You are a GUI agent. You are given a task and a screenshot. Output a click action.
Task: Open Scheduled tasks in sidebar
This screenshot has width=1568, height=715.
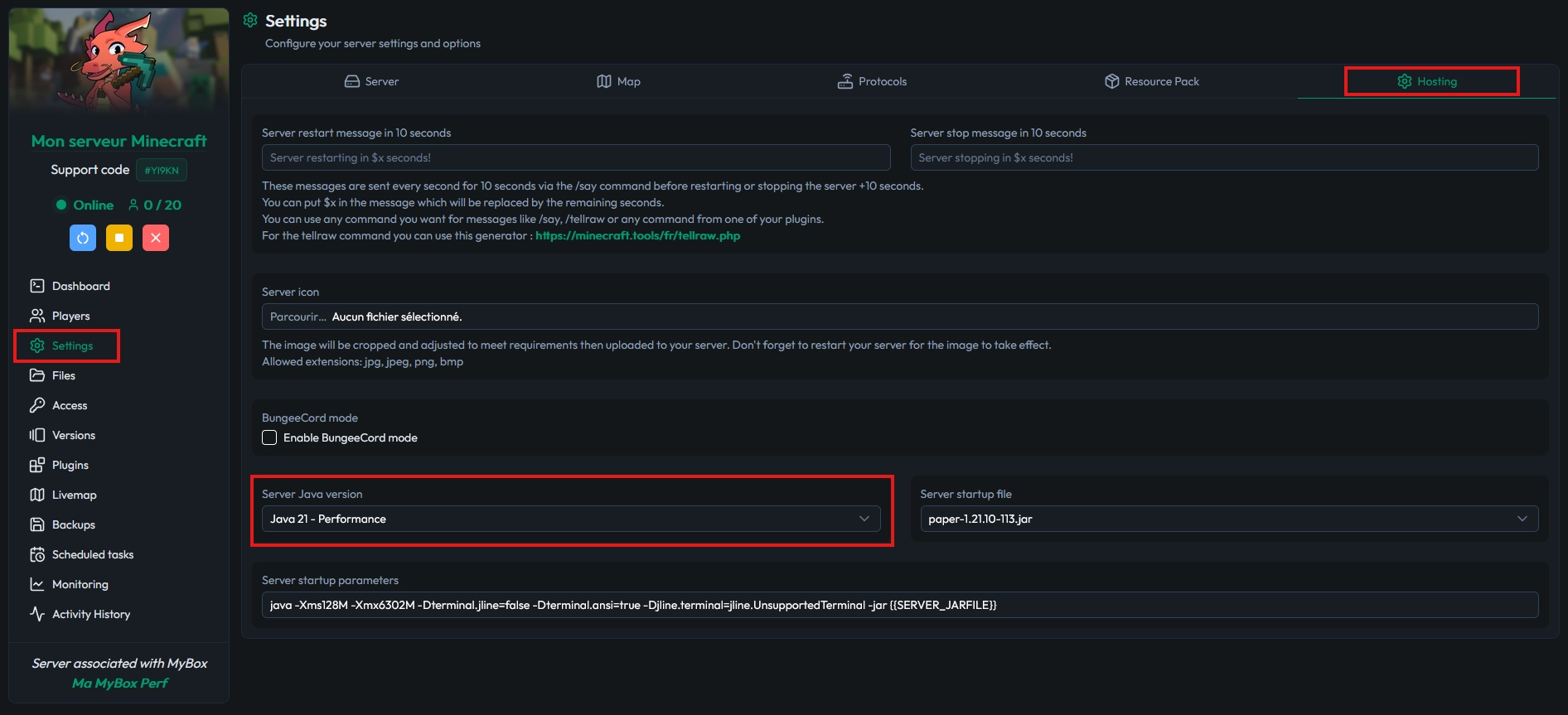coord(92,554)
